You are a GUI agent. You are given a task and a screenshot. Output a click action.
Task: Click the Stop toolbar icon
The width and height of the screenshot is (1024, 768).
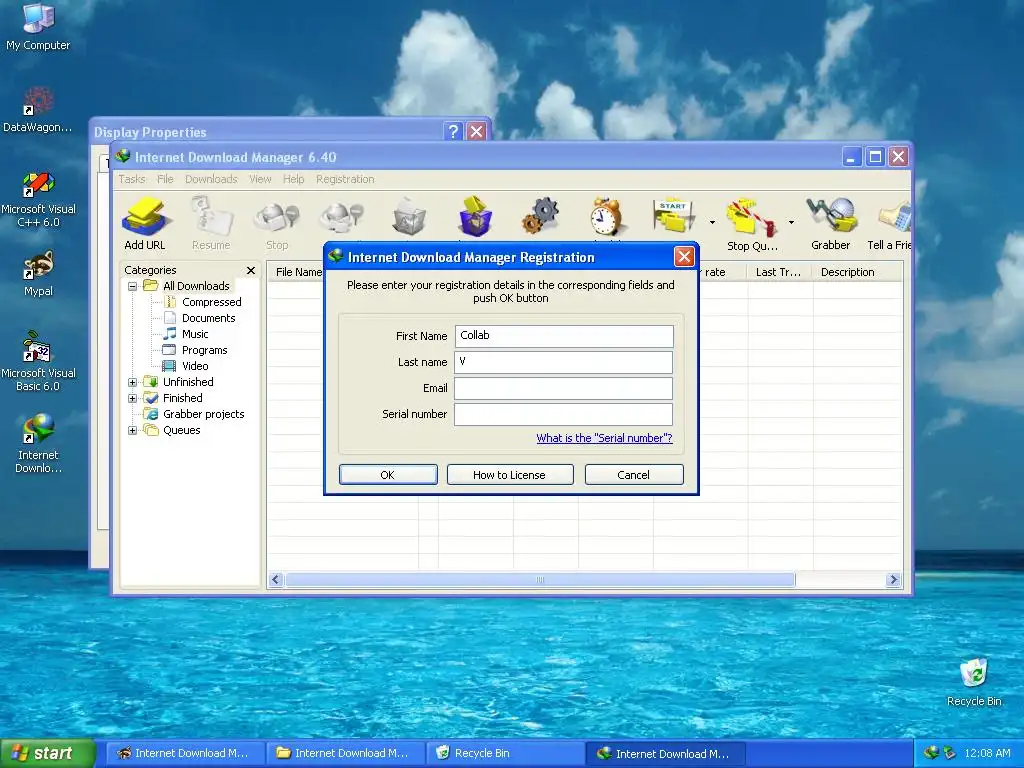(277, 224)
